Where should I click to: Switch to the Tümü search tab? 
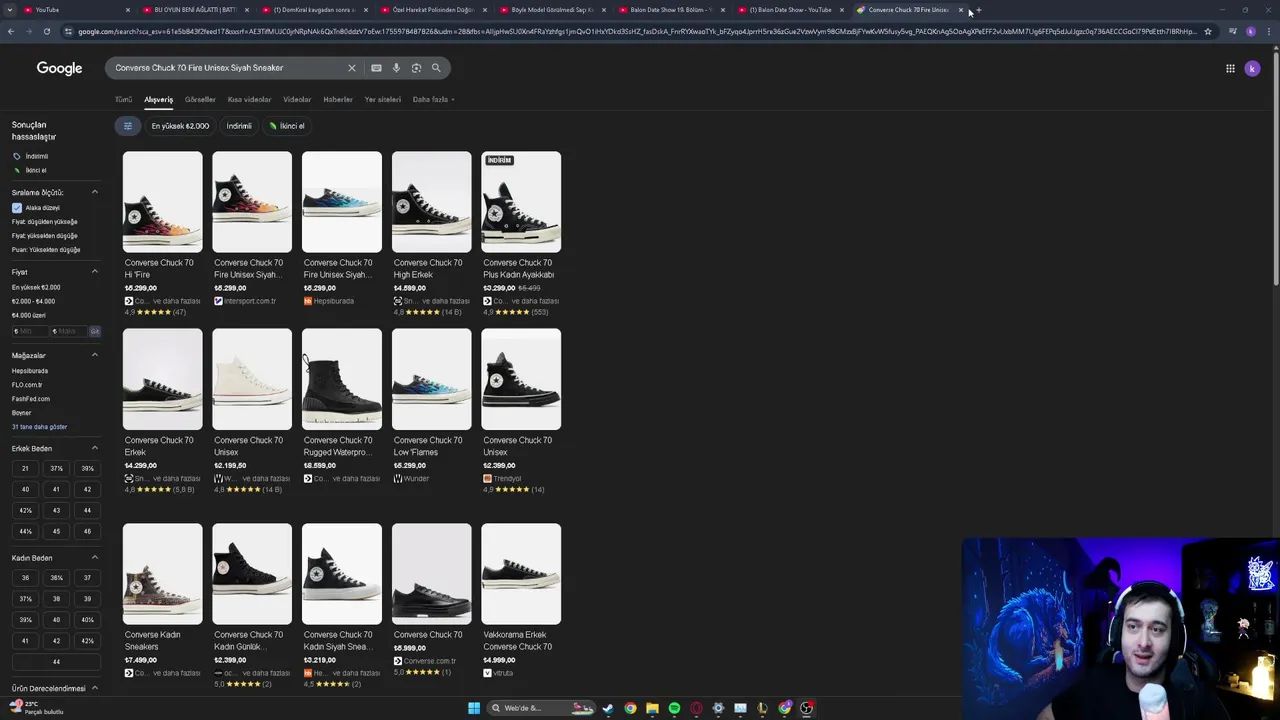[x=123, y=100]
